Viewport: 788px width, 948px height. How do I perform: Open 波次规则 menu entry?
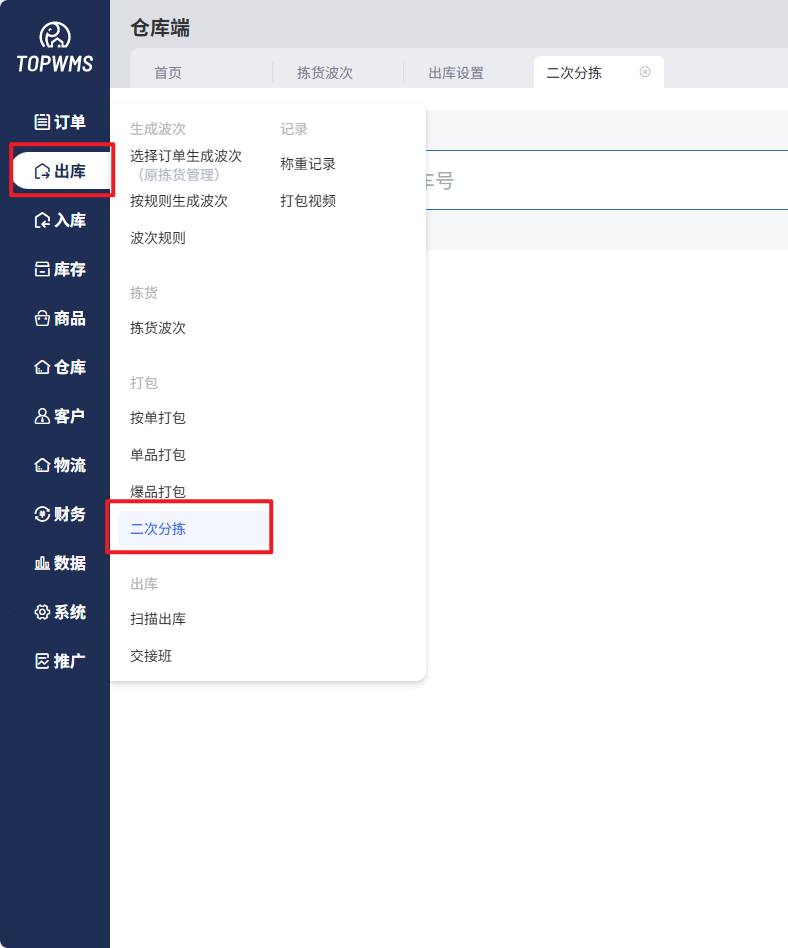[x=158, y=238]
